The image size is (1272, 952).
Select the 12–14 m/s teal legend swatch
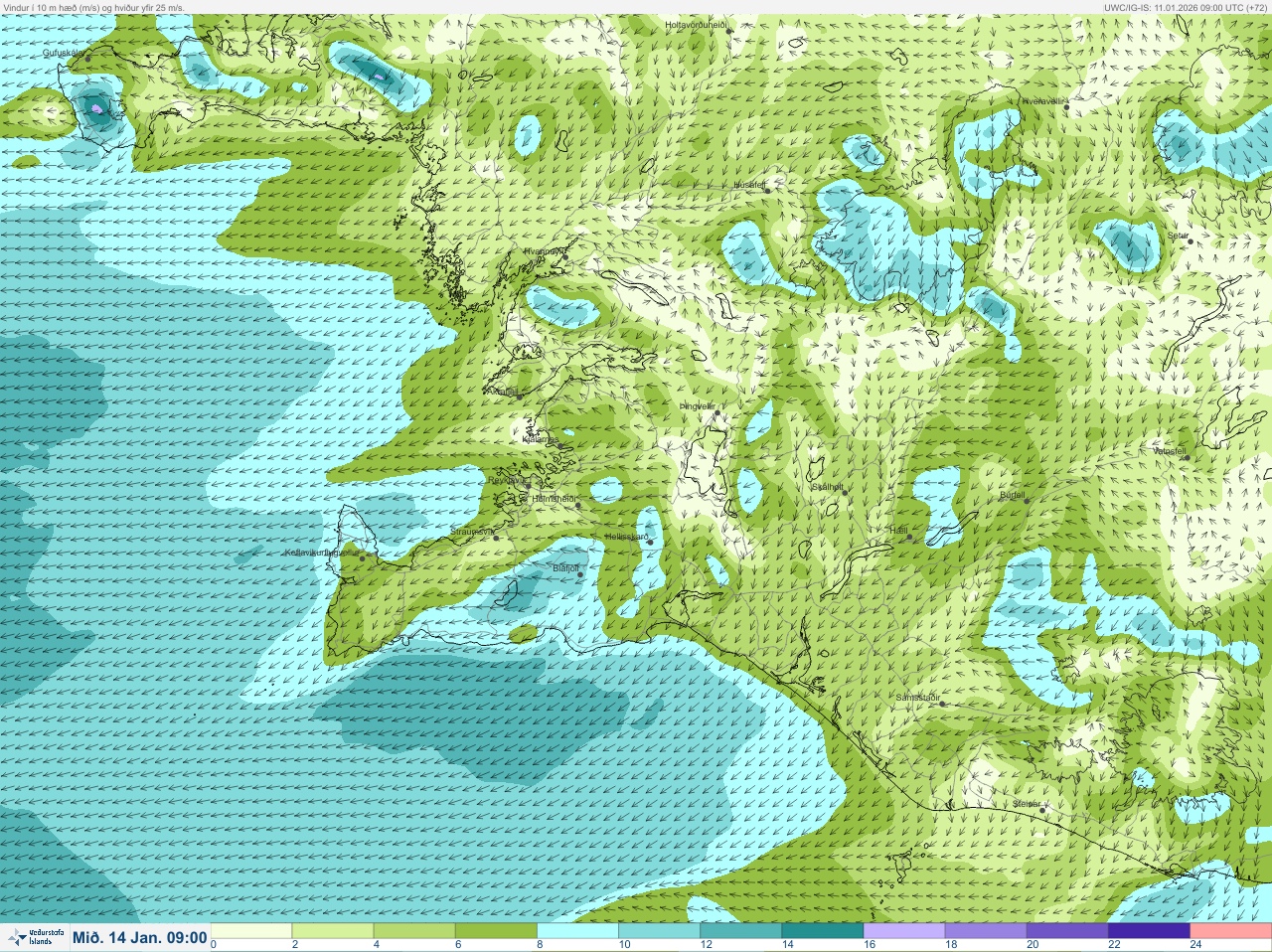click(740, 930)
